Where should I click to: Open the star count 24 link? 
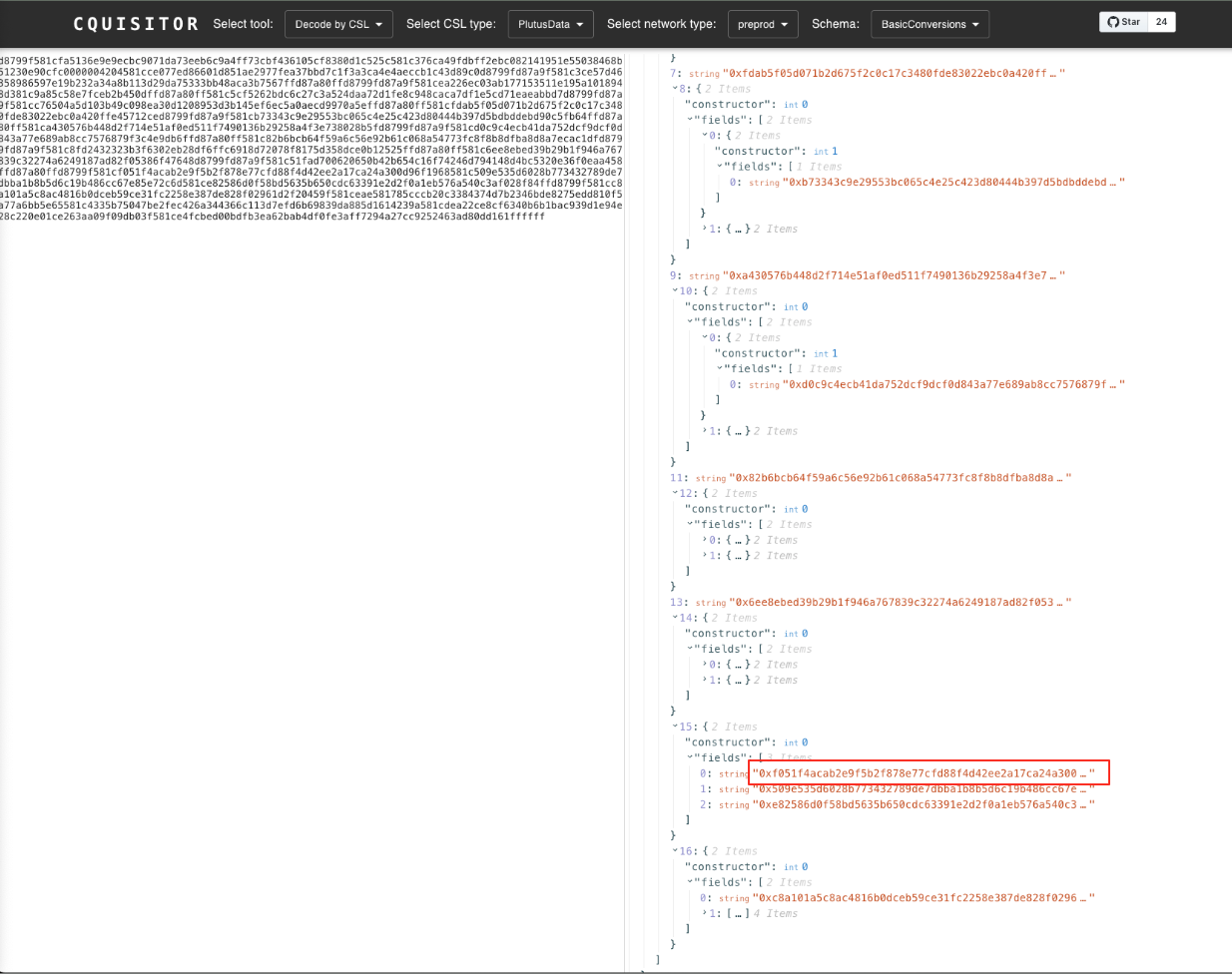coord(1161,22)
